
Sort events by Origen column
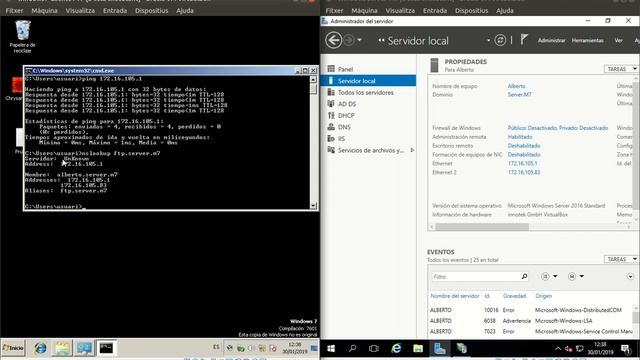point(543,296)
